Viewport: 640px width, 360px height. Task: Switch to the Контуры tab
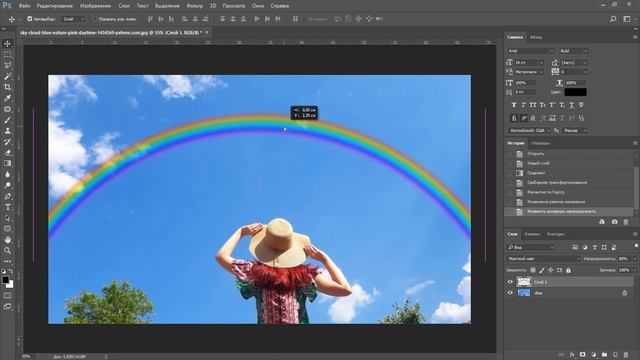[x=556, y=234]
